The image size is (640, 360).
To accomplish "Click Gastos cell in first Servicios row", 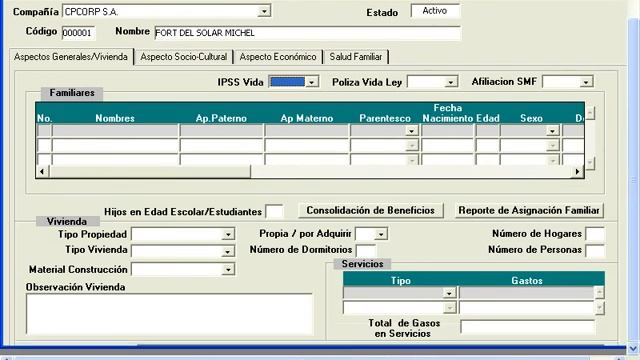I will (x=527, y=293).
